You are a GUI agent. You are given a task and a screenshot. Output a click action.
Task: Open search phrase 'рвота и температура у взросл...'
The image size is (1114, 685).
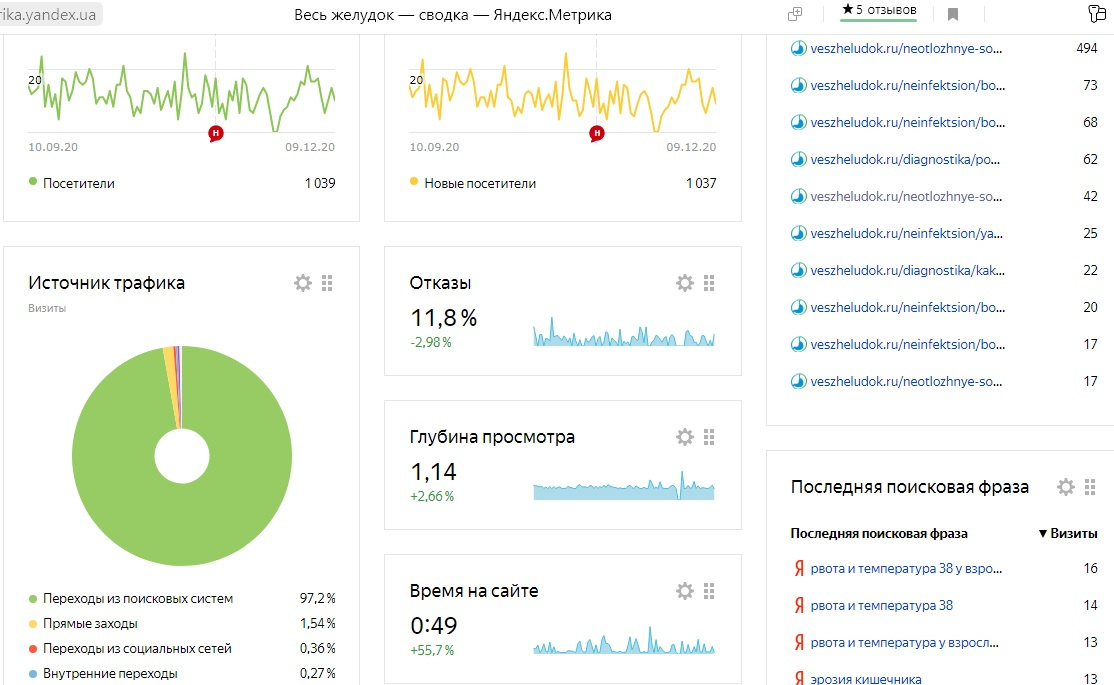pyautogui.click(x=904, y=642)
